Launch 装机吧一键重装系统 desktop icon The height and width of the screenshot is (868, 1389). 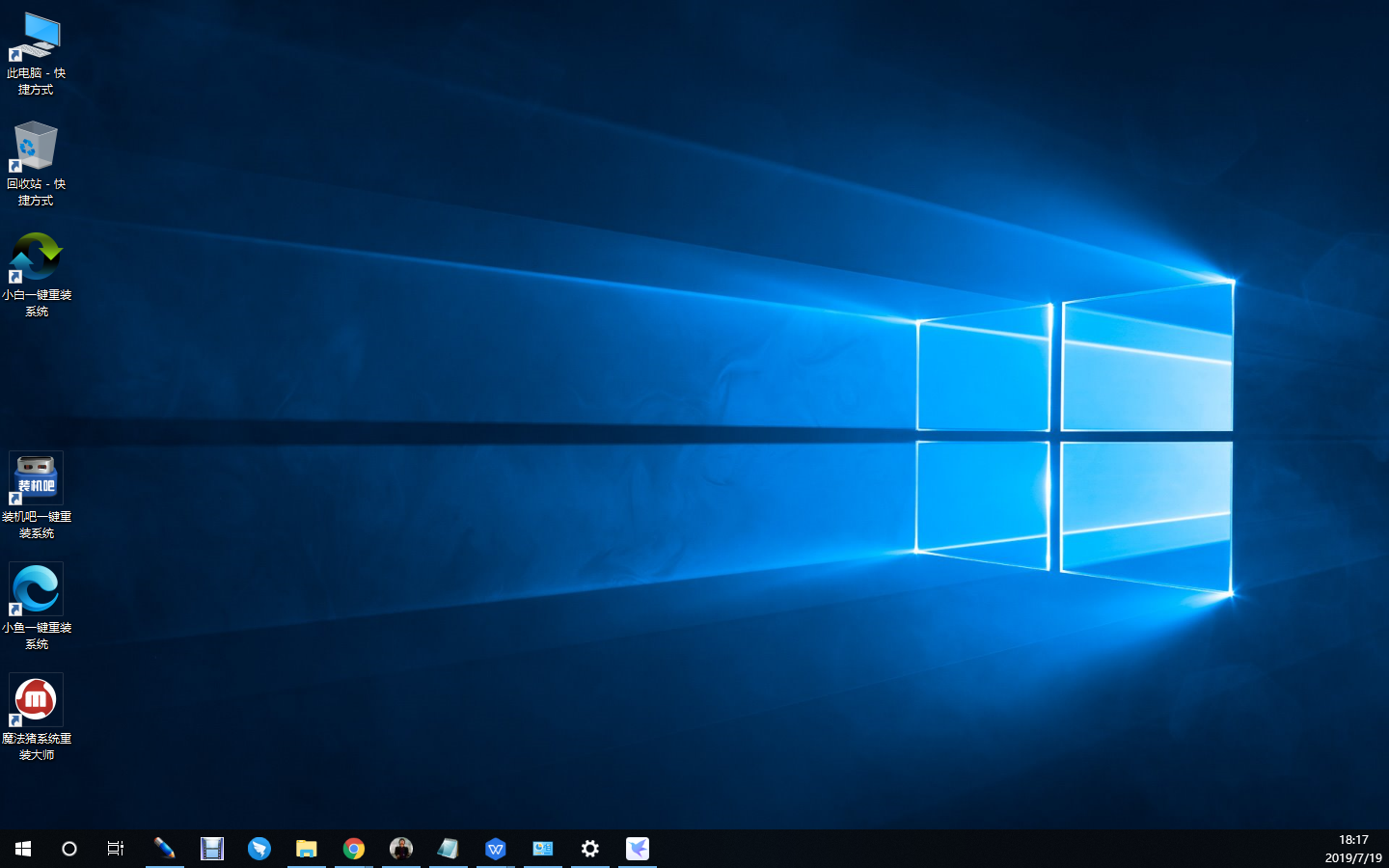point(36,479)
